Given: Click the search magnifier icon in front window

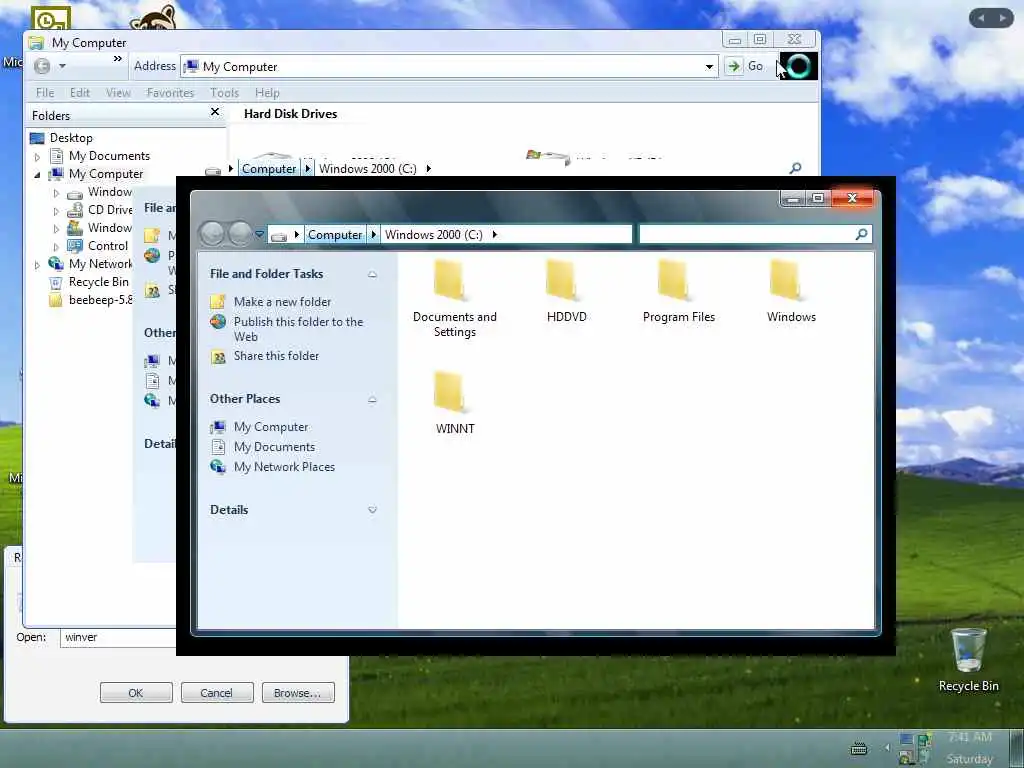Looking at the screenshot, I should (861, 234).
